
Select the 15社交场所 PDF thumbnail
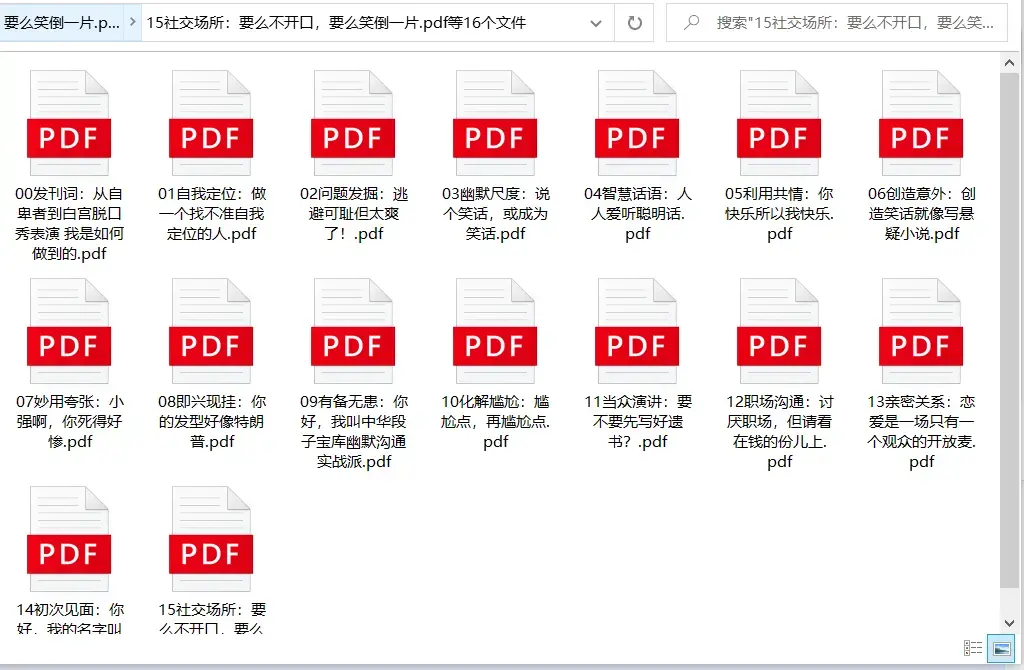pyautogui.click(x=210, y=540)
